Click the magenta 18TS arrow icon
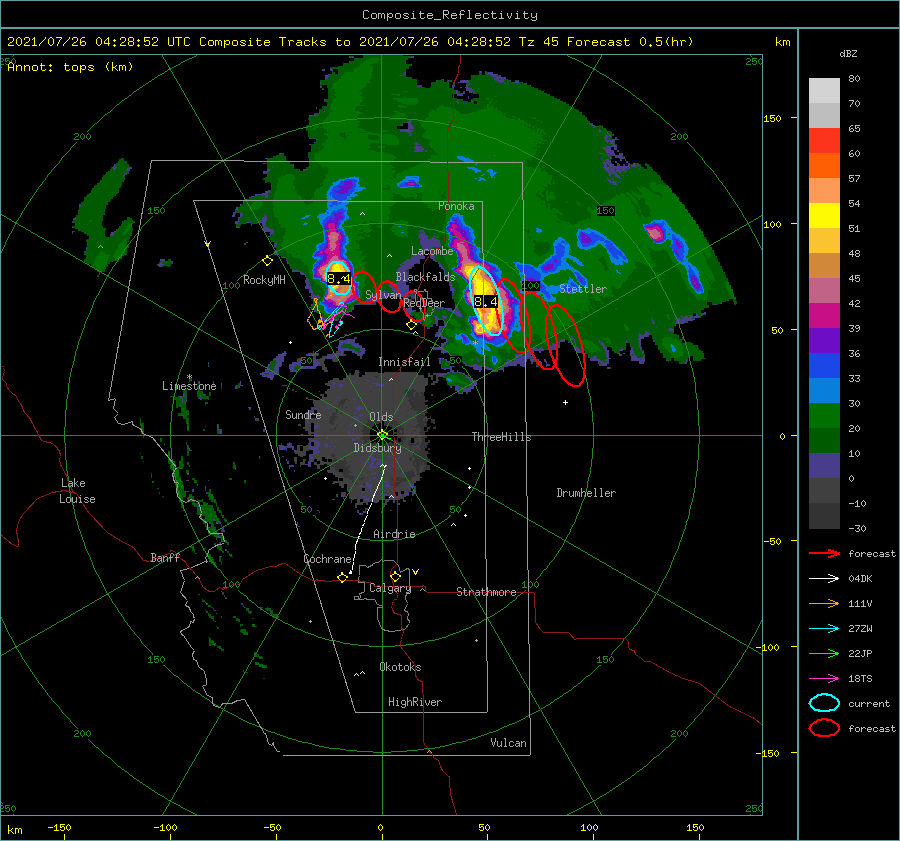Viewport: 900px width, 841px height. 824,679
